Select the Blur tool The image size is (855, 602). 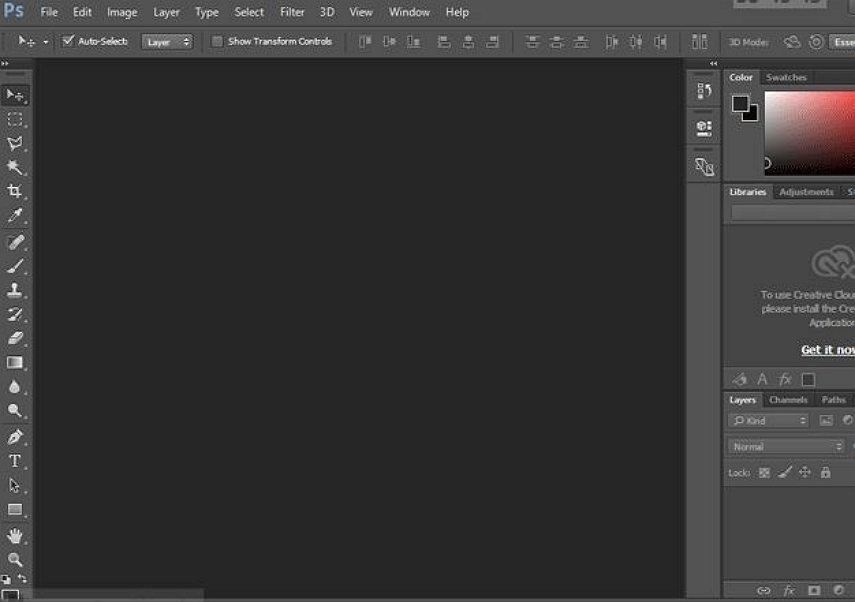(x=15, y=387)
